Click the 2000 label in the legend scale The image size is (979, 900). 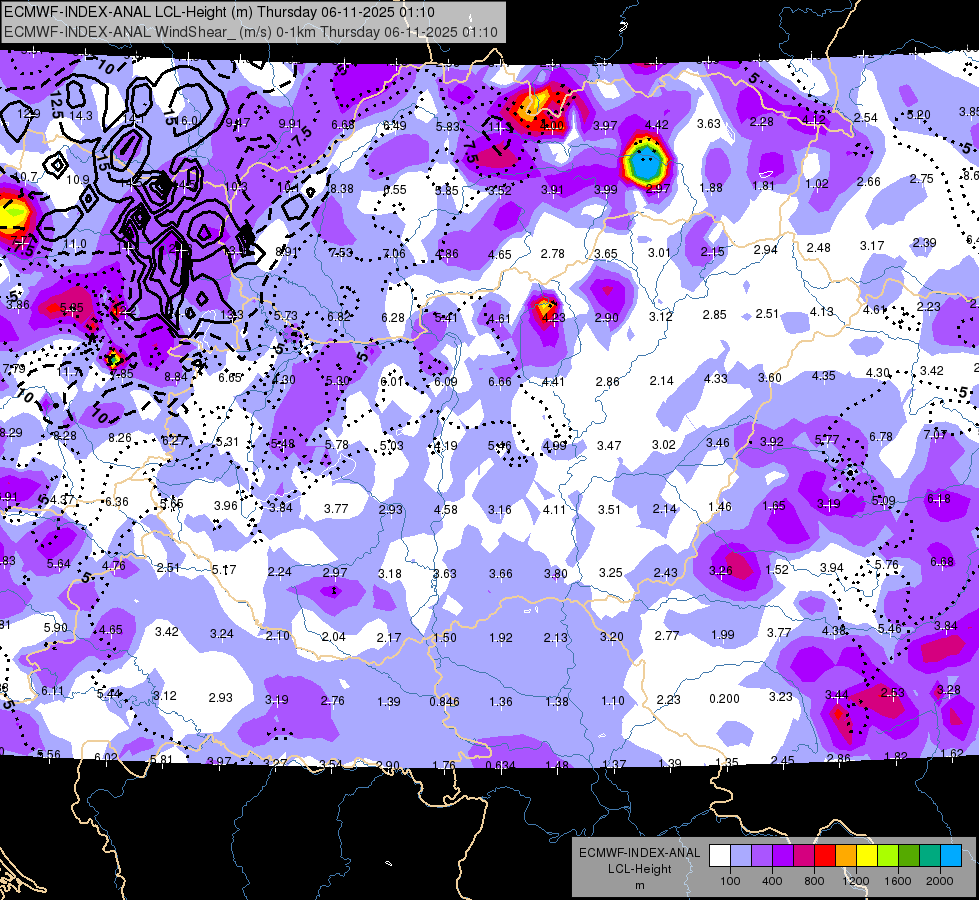[x=940, y=881]
